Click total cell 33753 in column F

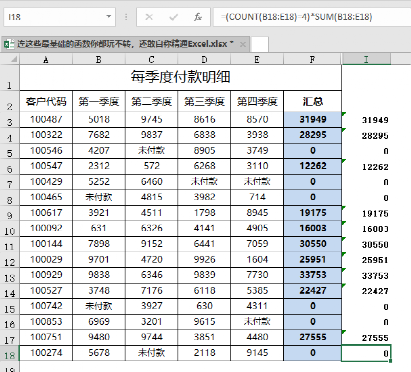click(x=312, y=275)
